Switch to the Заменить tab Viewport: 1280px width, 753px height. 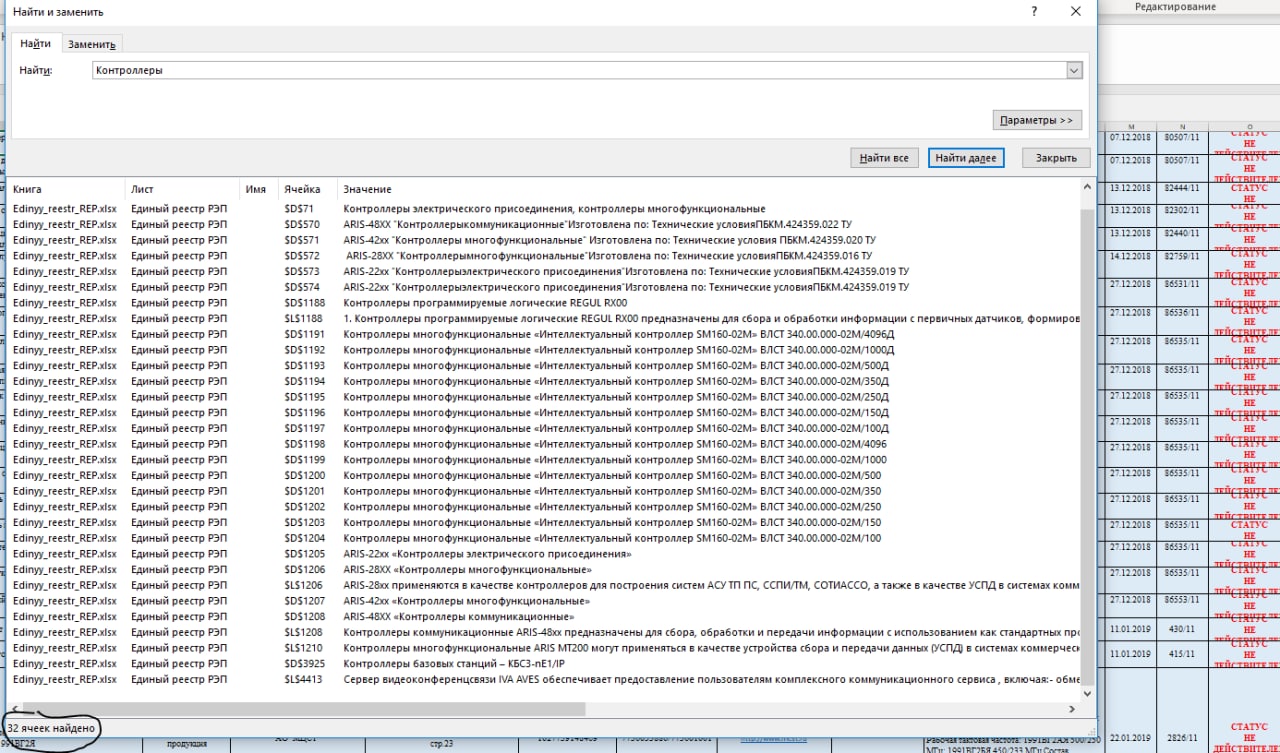92,44
